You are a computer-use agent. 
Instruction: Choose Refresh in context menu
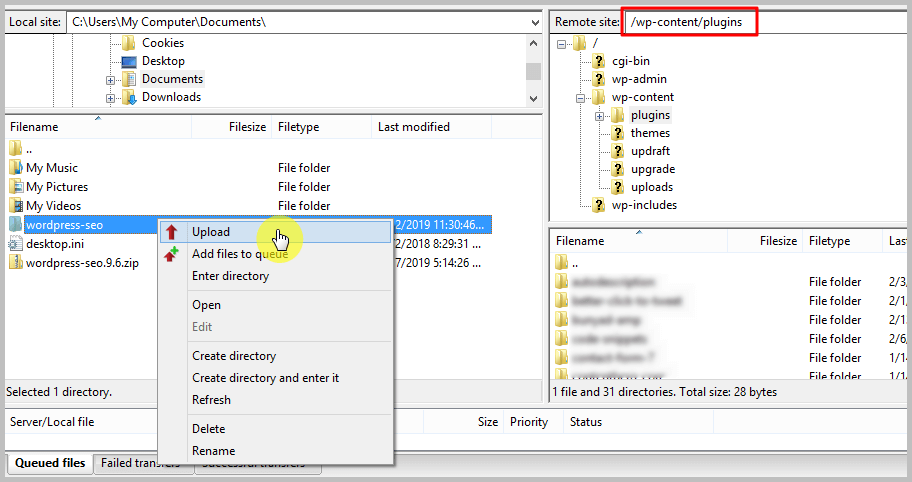[276, 400]
